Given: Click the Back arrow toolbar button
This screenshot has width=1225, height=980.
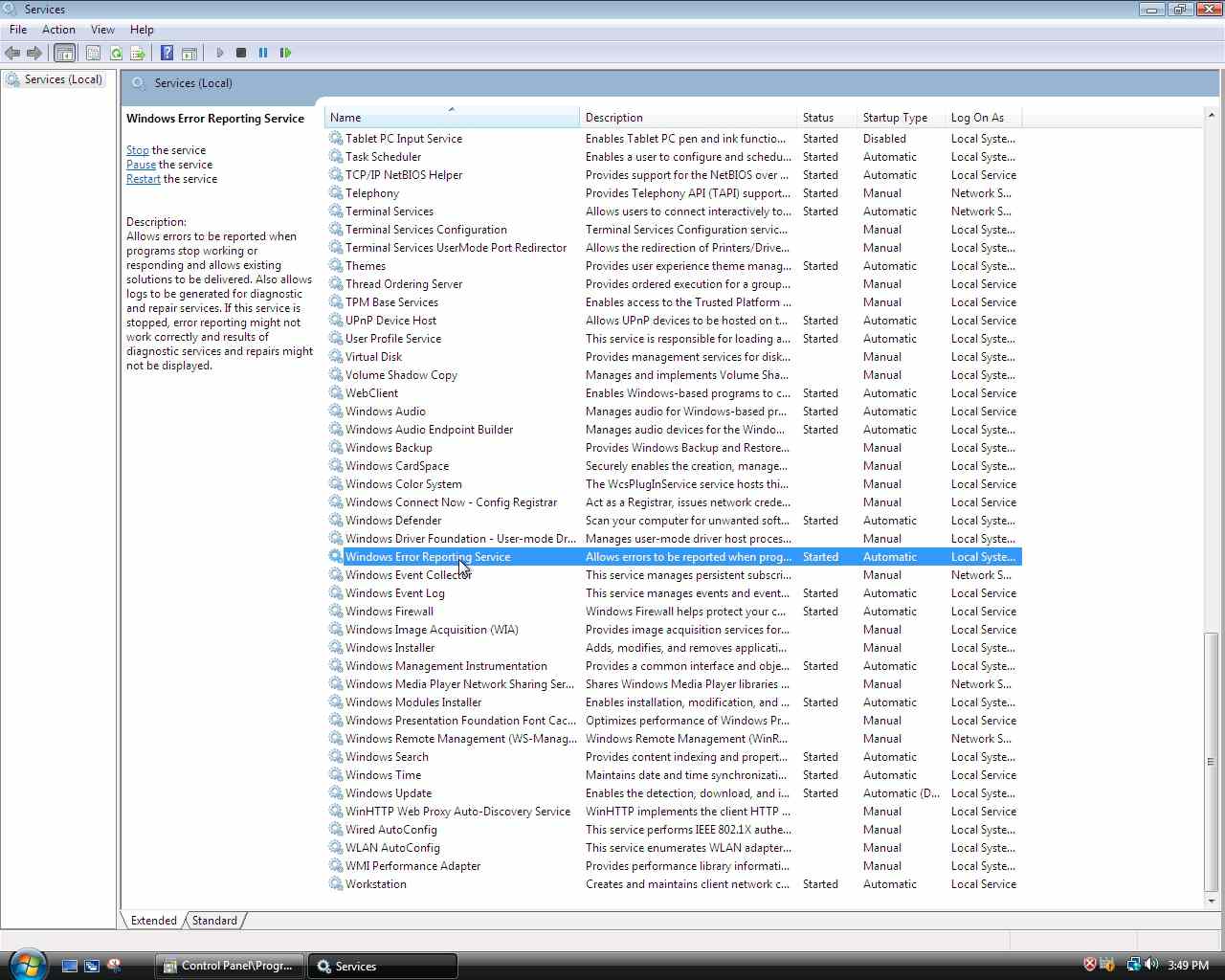Looking at the screenshot, I should coord(12,53).
